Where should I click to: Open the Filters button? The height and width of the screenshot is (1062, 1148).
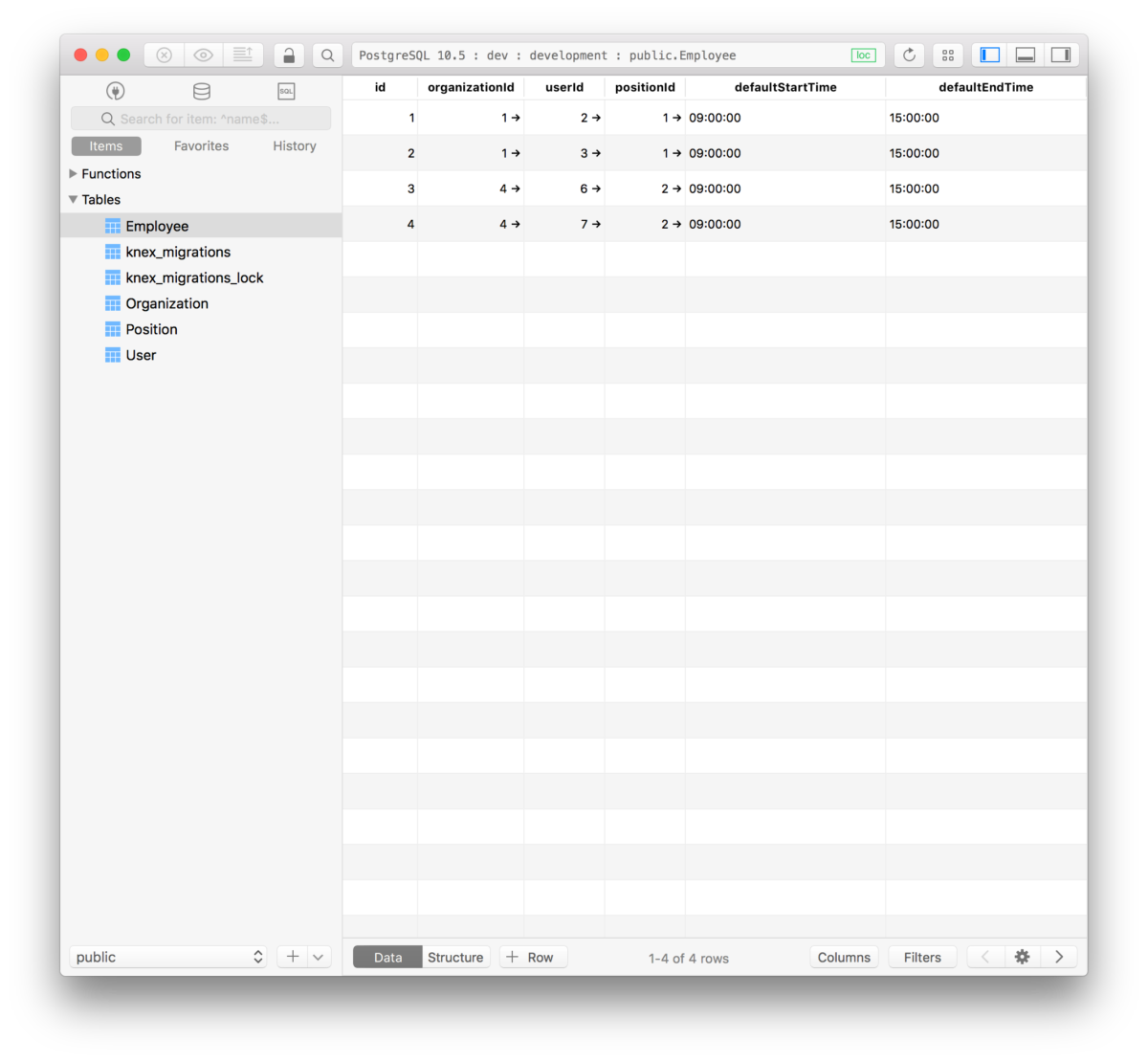pos(922,957)
